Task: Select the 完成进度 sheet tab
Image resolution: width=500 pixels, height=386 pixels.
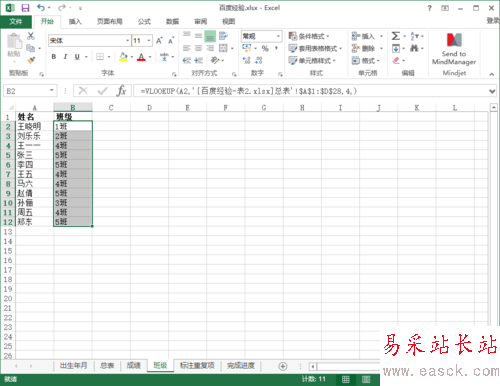Action: point(241,366)
